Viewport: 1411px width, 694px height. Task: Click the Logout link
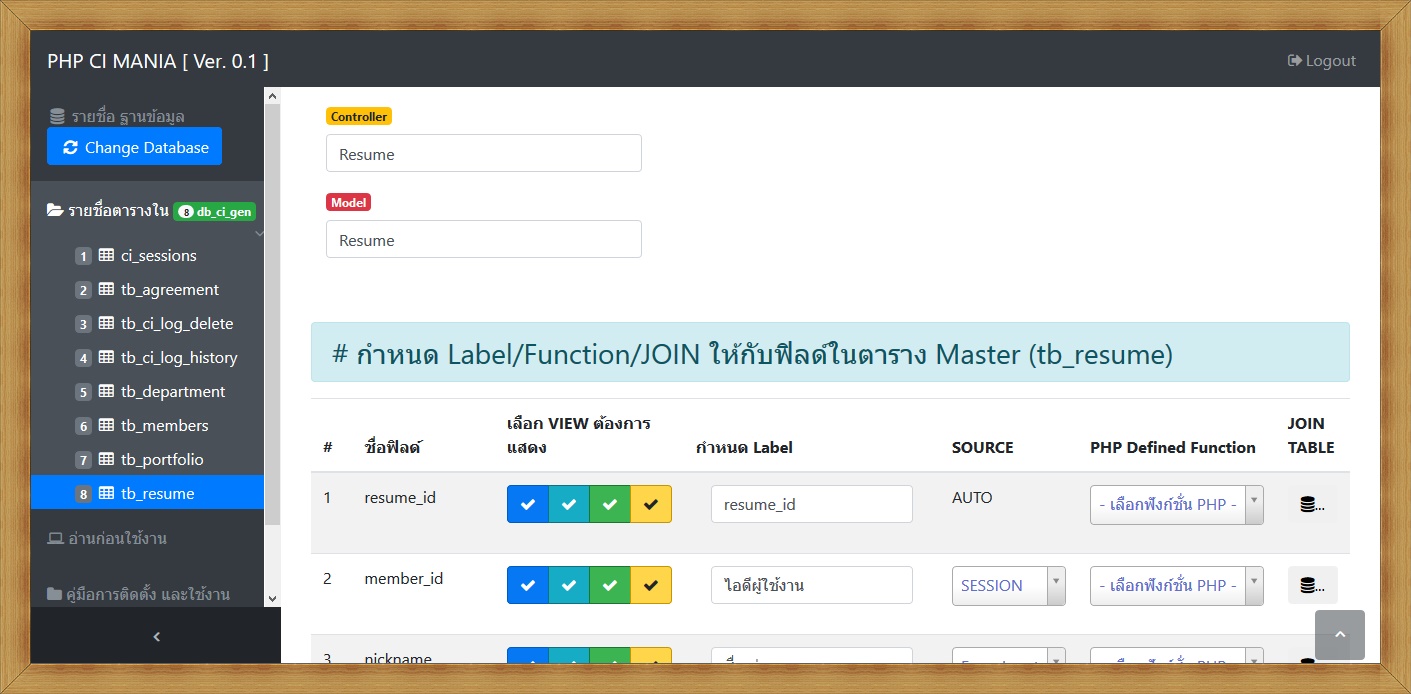(x=1321, y=61)
